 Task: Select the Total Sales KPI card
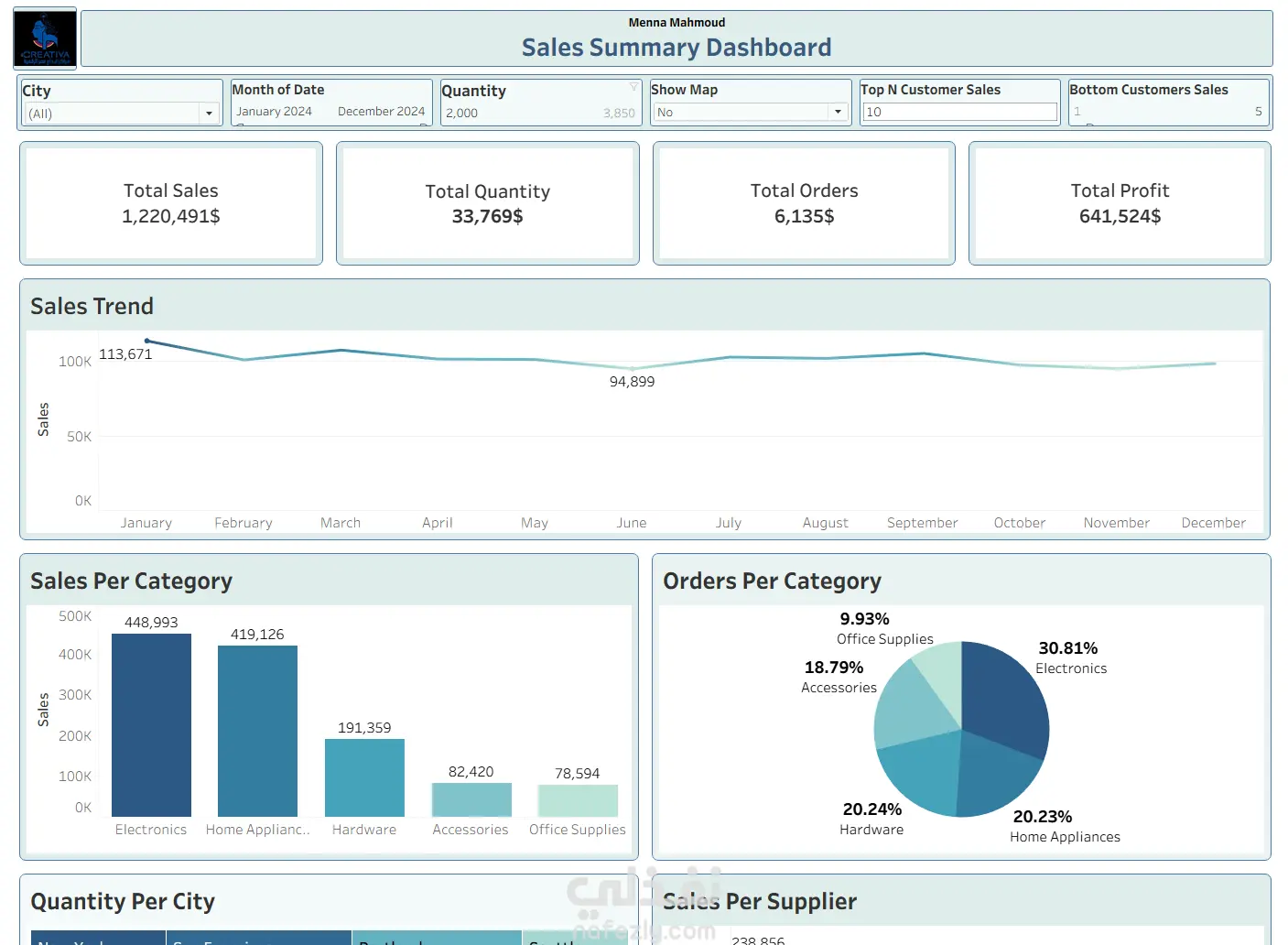point(171,203)
